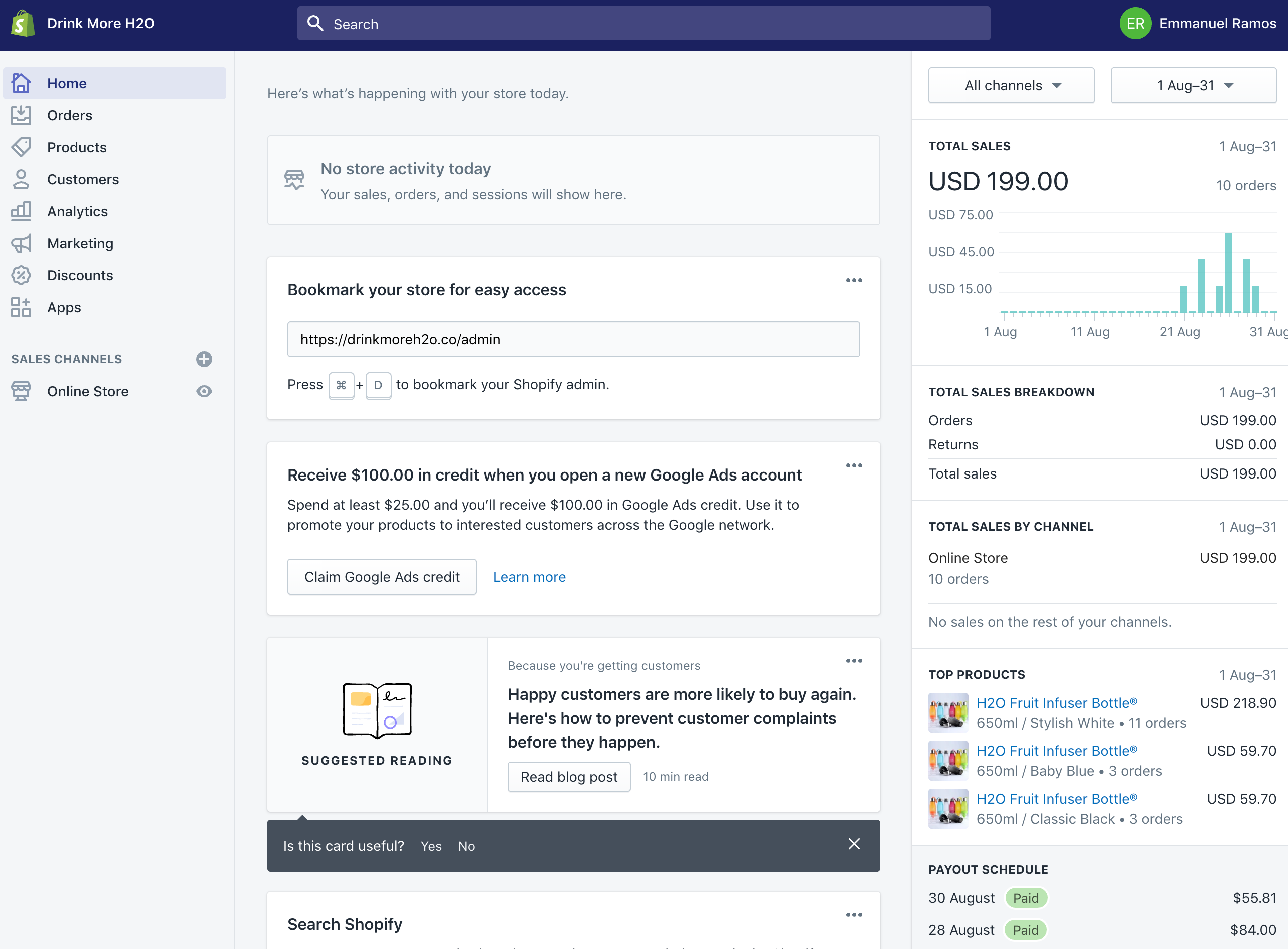Open the 1 Aug–31 date range dropdown
Viewport: 1288px width, 949px height.
(x=1193, y=86)
